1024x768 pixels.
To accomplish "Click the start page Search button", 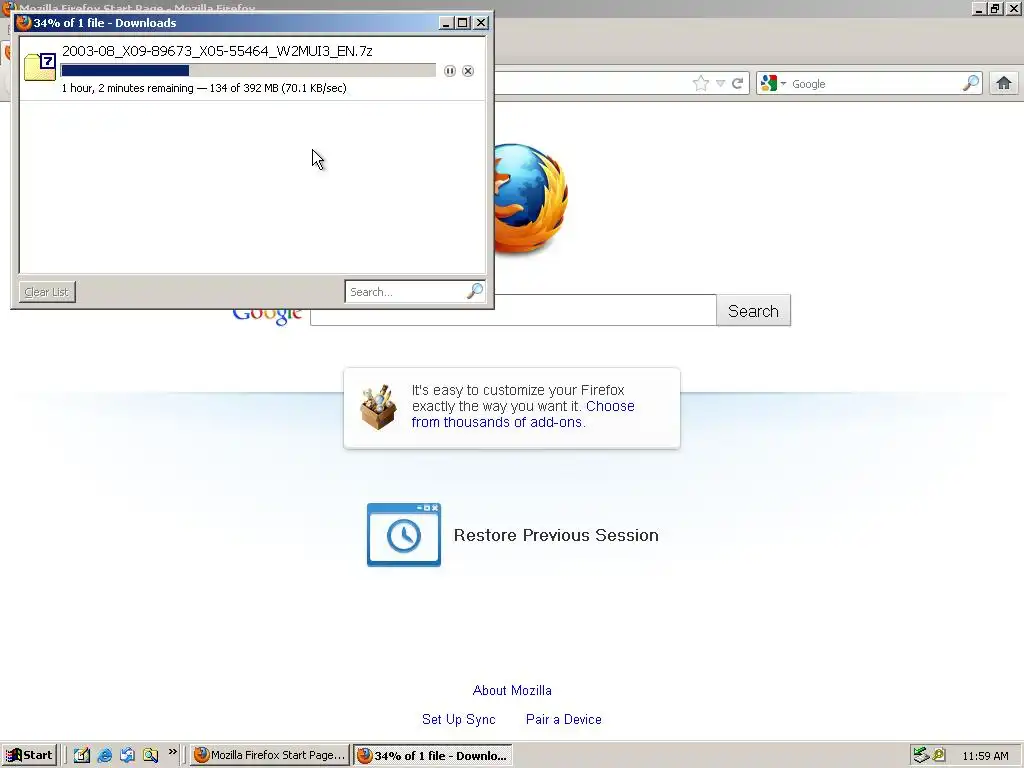I will 754,310.
